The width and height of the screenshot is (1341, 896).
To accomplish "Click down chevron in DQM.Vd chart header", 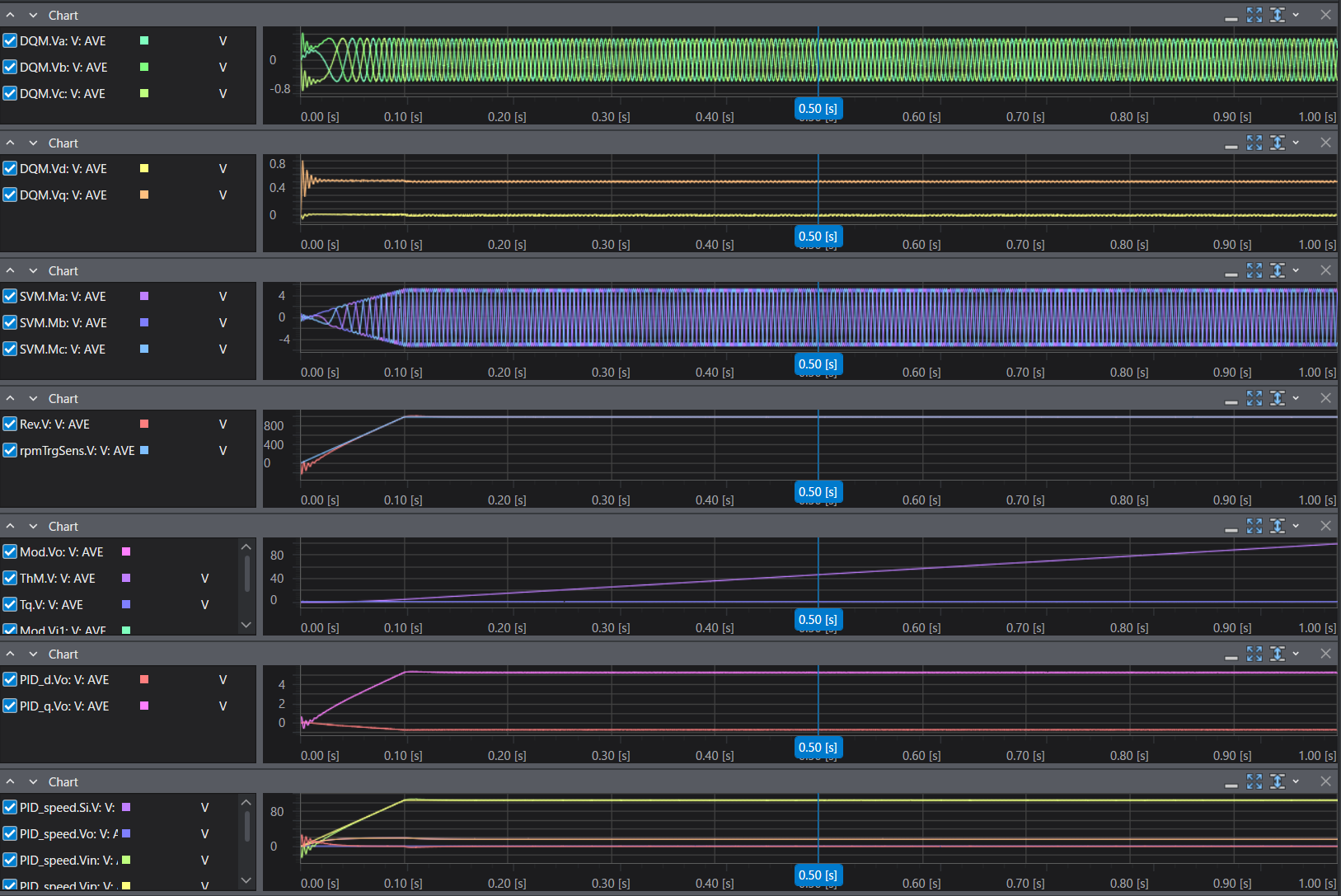I will coord(34,143).
